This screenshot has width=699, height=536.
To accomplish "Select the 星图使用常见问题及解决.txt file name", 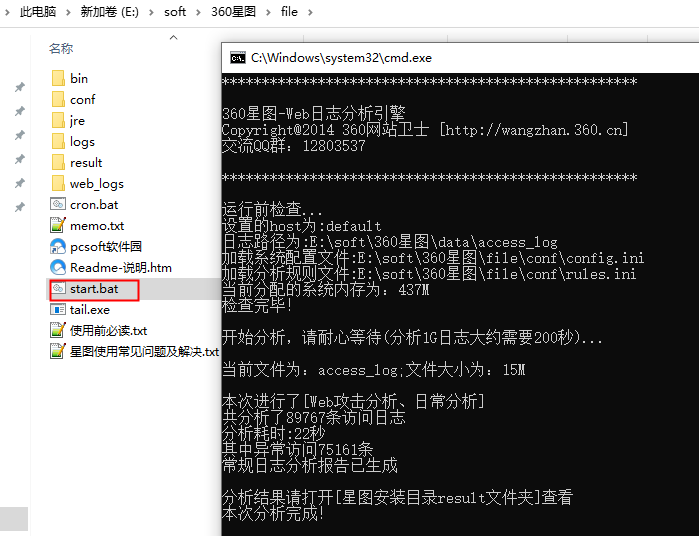I will coord(144,351).
